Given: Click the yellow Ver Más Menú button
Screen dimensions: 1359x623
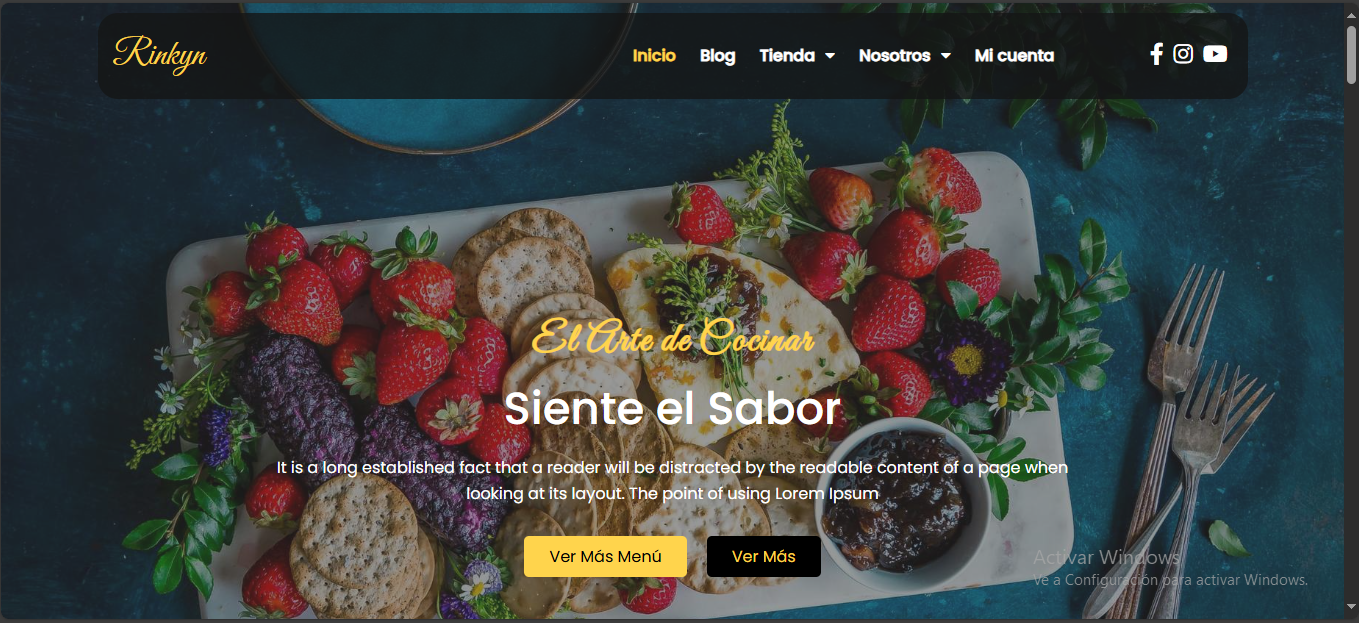Looking at the screenshot, I should [605, 556].
